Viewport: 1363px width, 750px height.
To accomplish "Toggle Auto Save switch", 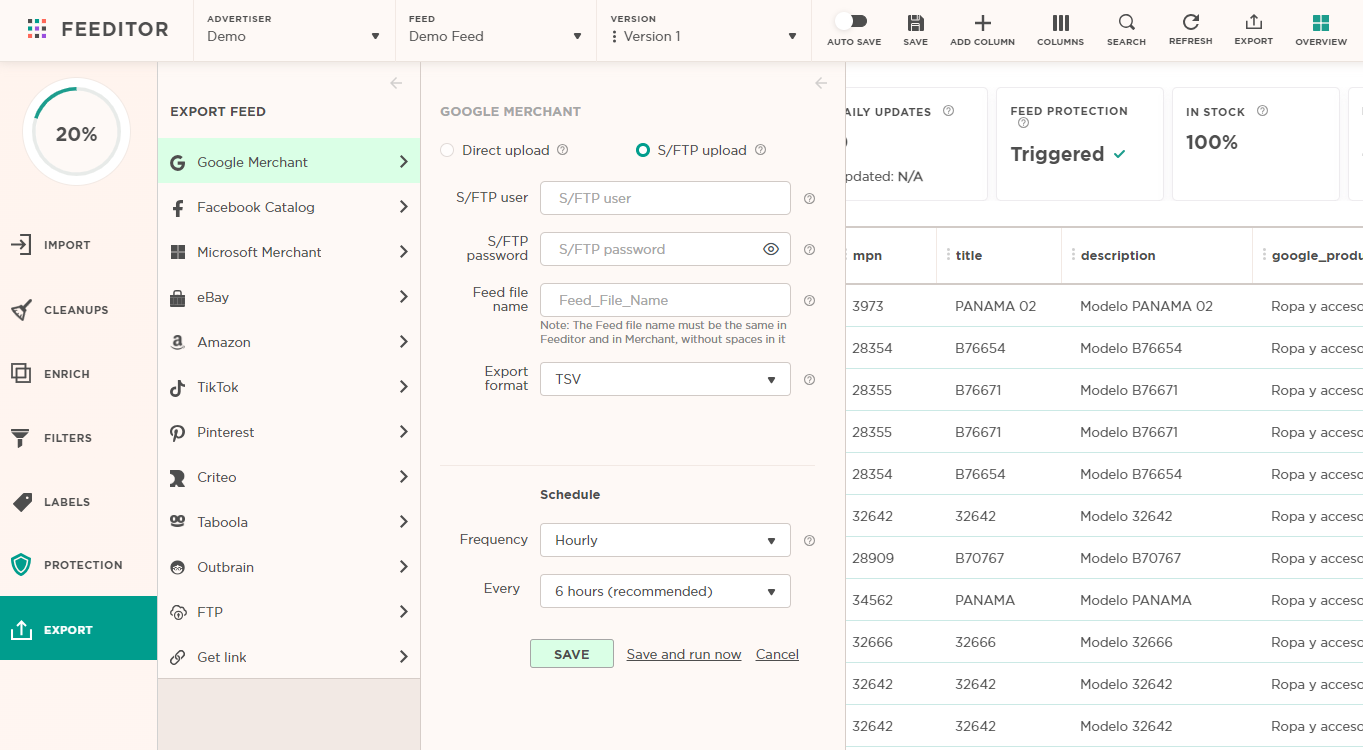I will tap(850, 21).
